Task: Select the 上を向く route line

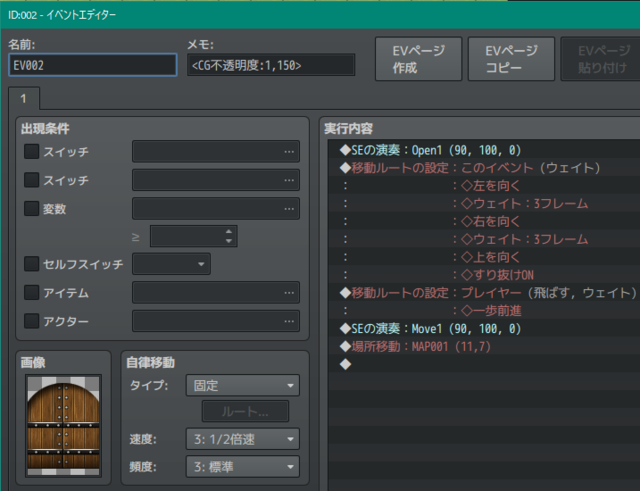Action: click(x=484, y=257)
